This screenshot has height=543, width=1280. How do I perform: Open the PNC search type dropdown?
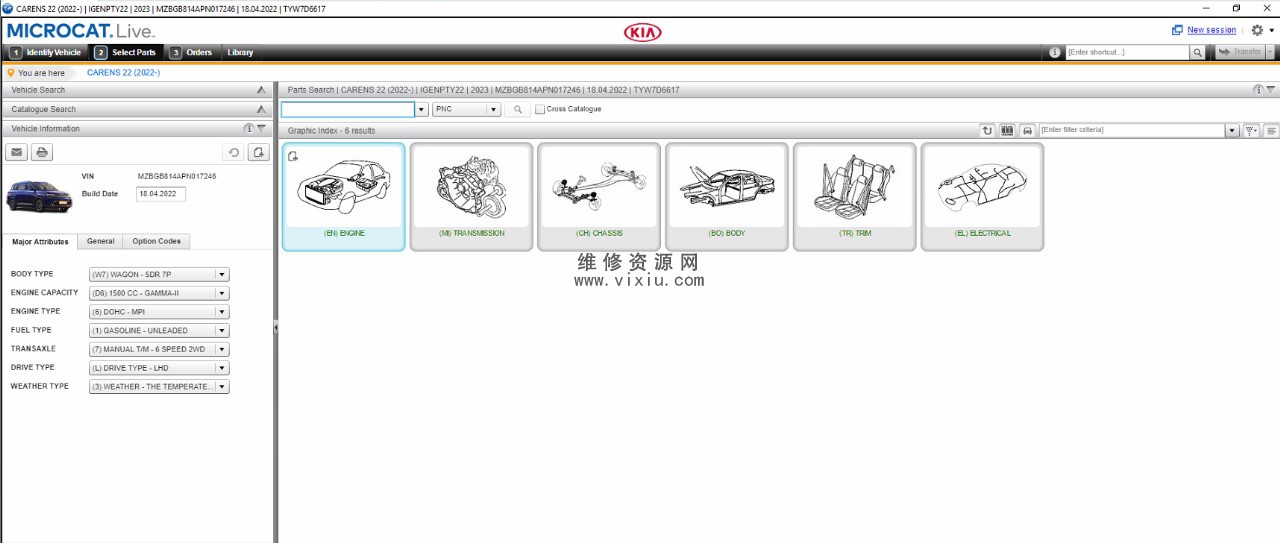[494, 109]
